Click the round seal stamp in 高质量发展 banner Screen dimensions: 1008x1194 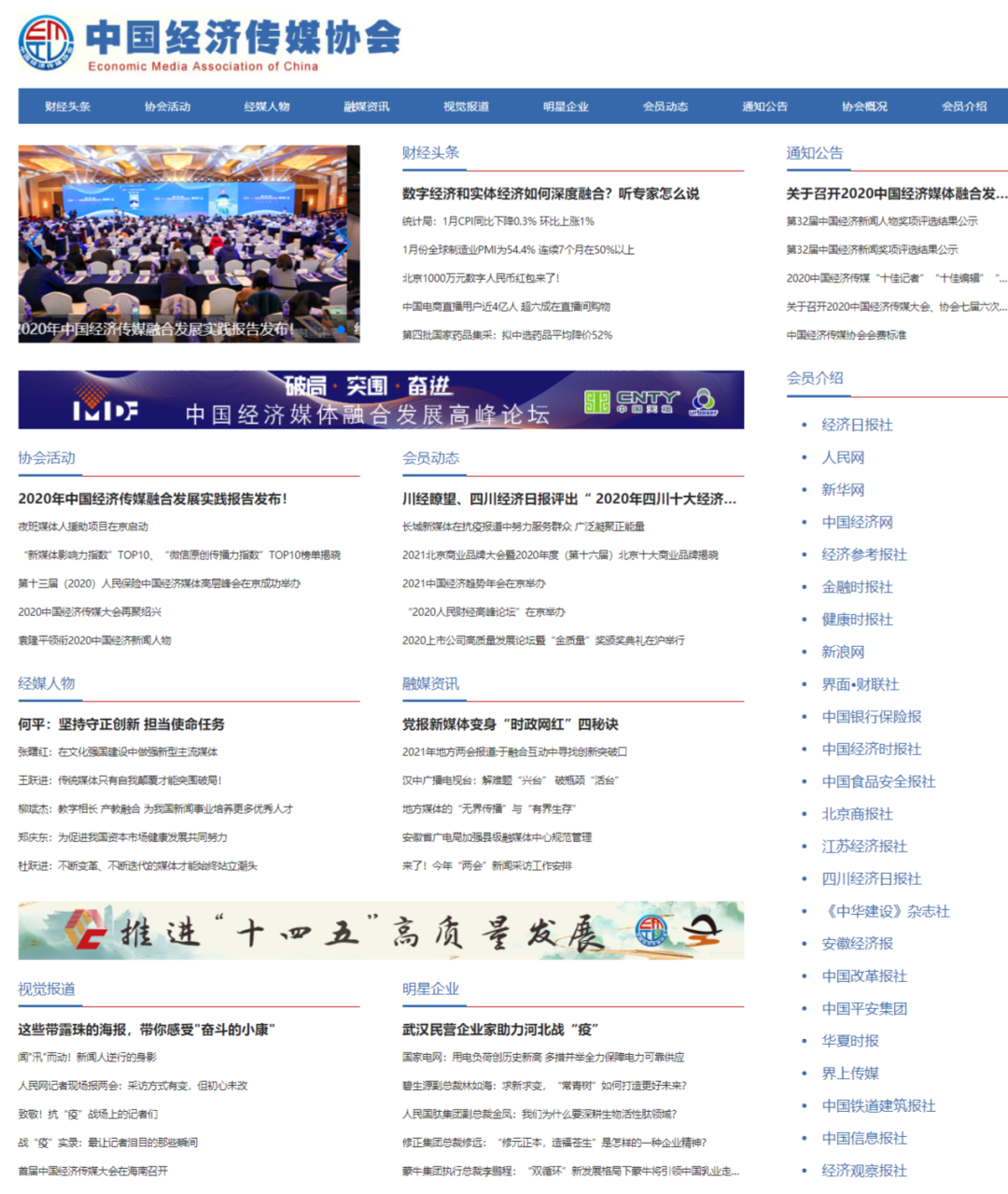(x=651, y=931)
